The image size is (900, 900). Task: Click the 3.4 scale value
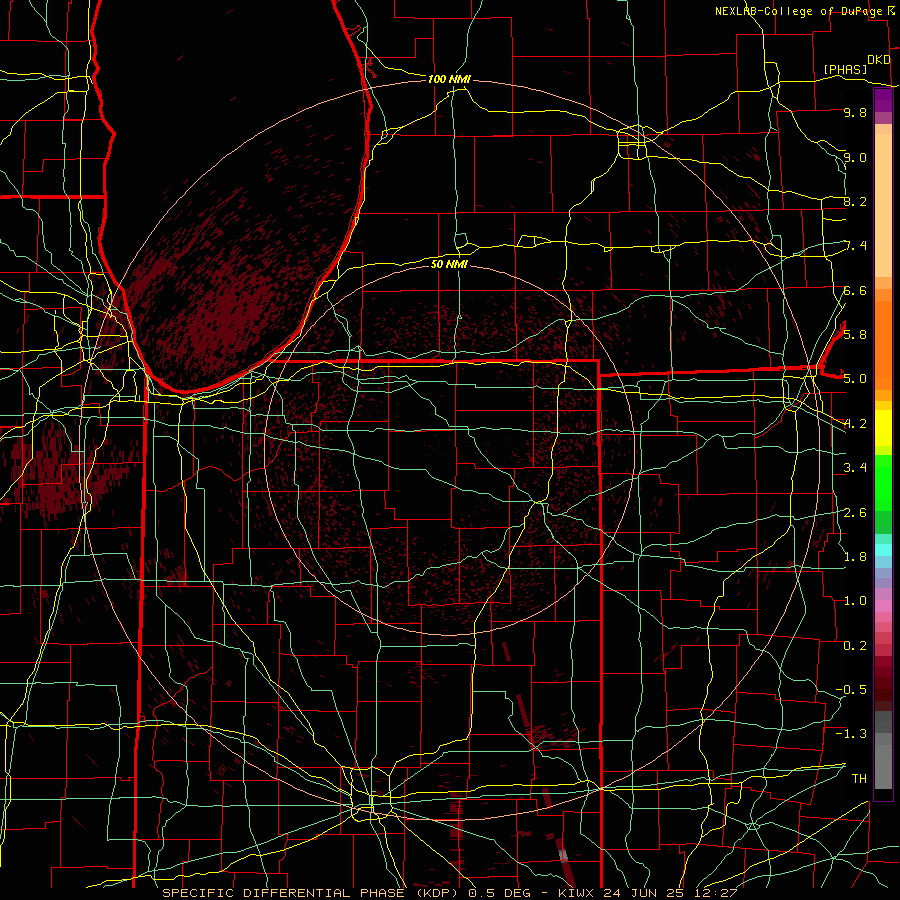(x=855, y=467)
